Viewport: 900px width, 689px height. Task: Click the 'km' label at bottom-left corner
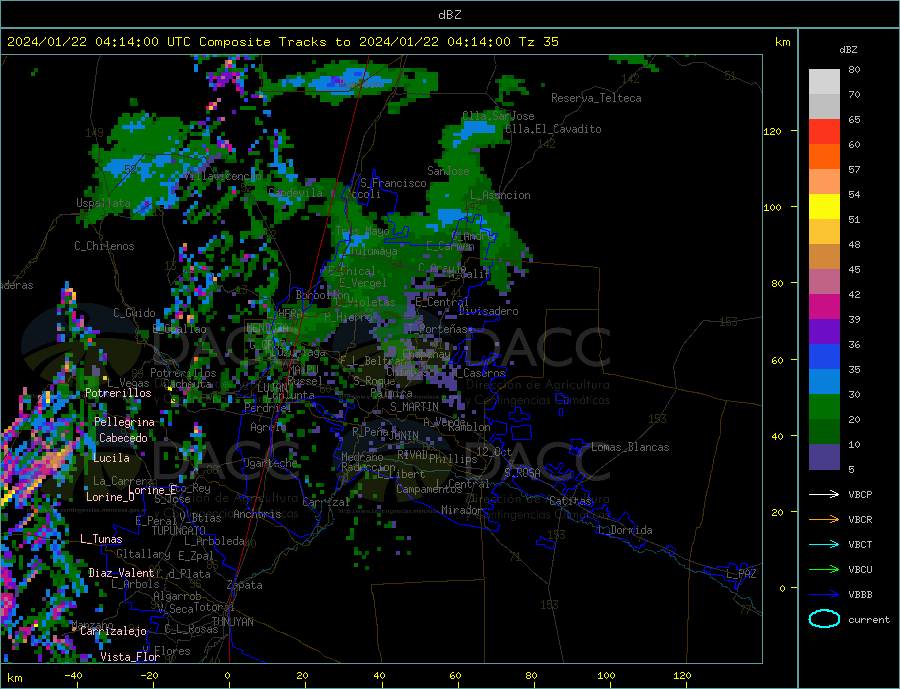[x=15, y=678]
